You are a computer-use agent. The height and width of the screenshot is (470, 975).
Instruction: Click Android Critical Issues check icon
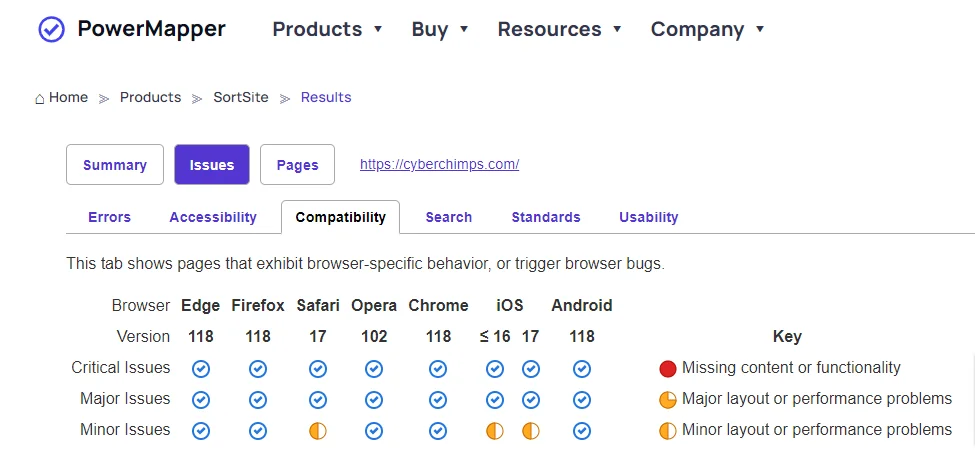tap(582, 369)
